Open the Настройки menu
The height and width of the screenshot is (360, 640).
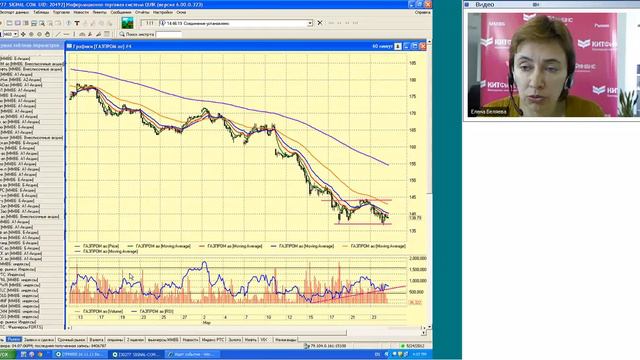click(x=162, y=13)
